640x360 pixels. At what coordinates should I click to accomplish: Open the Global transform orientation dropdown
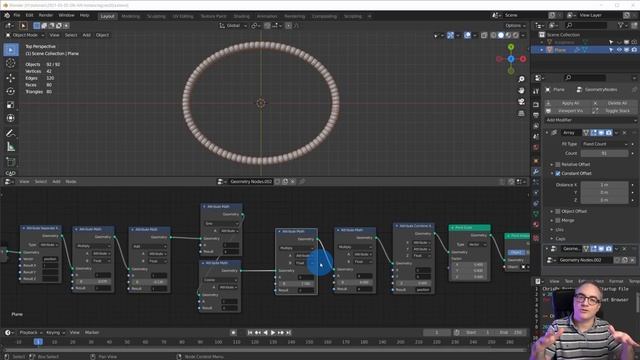pos(233,26)
